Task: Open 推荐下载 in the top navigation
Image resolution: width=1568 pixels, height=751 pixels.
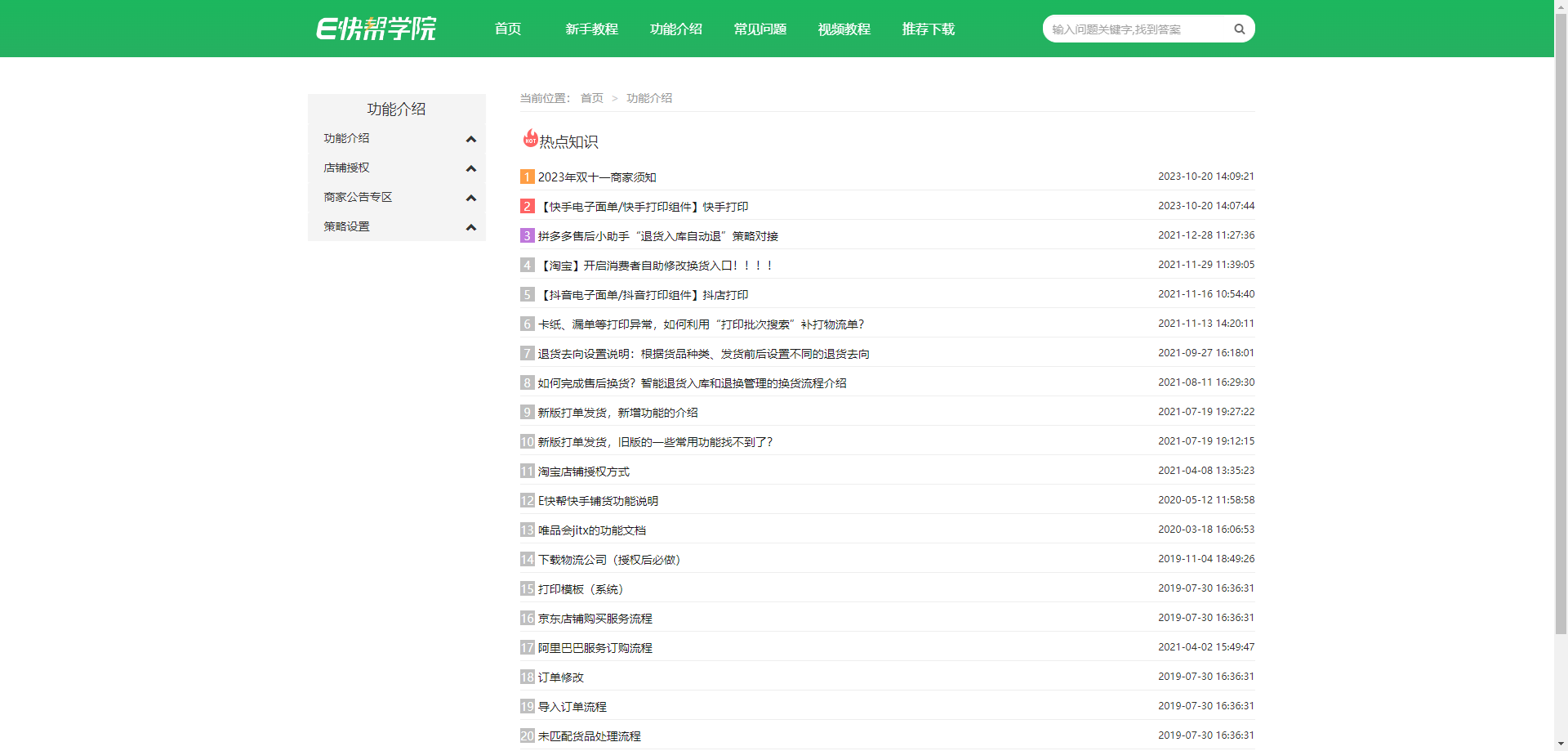Action: 929,29
